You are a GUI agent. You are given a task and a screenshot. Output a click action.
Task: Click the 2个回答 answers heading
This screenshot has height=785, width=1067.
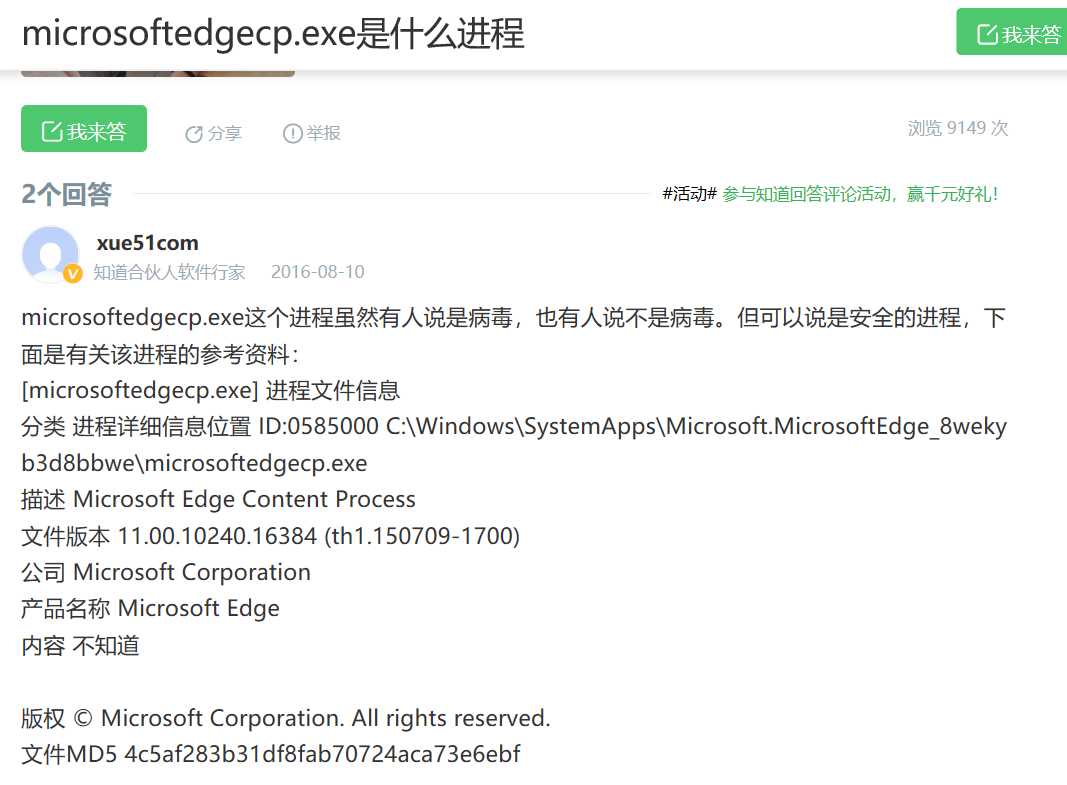pos(67,195)
